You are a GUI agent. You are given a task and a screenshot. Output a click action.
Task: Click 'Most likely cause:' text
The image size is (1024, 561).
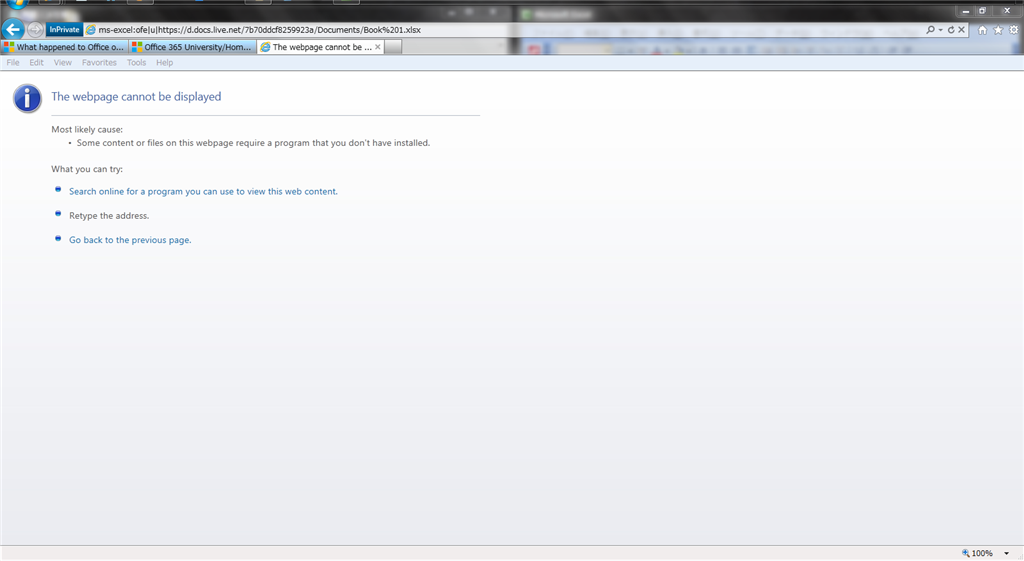coord(87,129)
